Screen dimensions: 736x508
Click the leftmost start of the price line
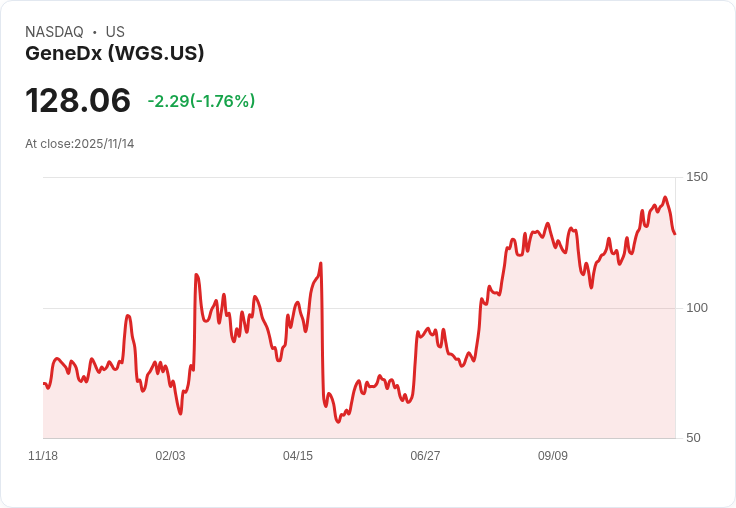[44, 383]
